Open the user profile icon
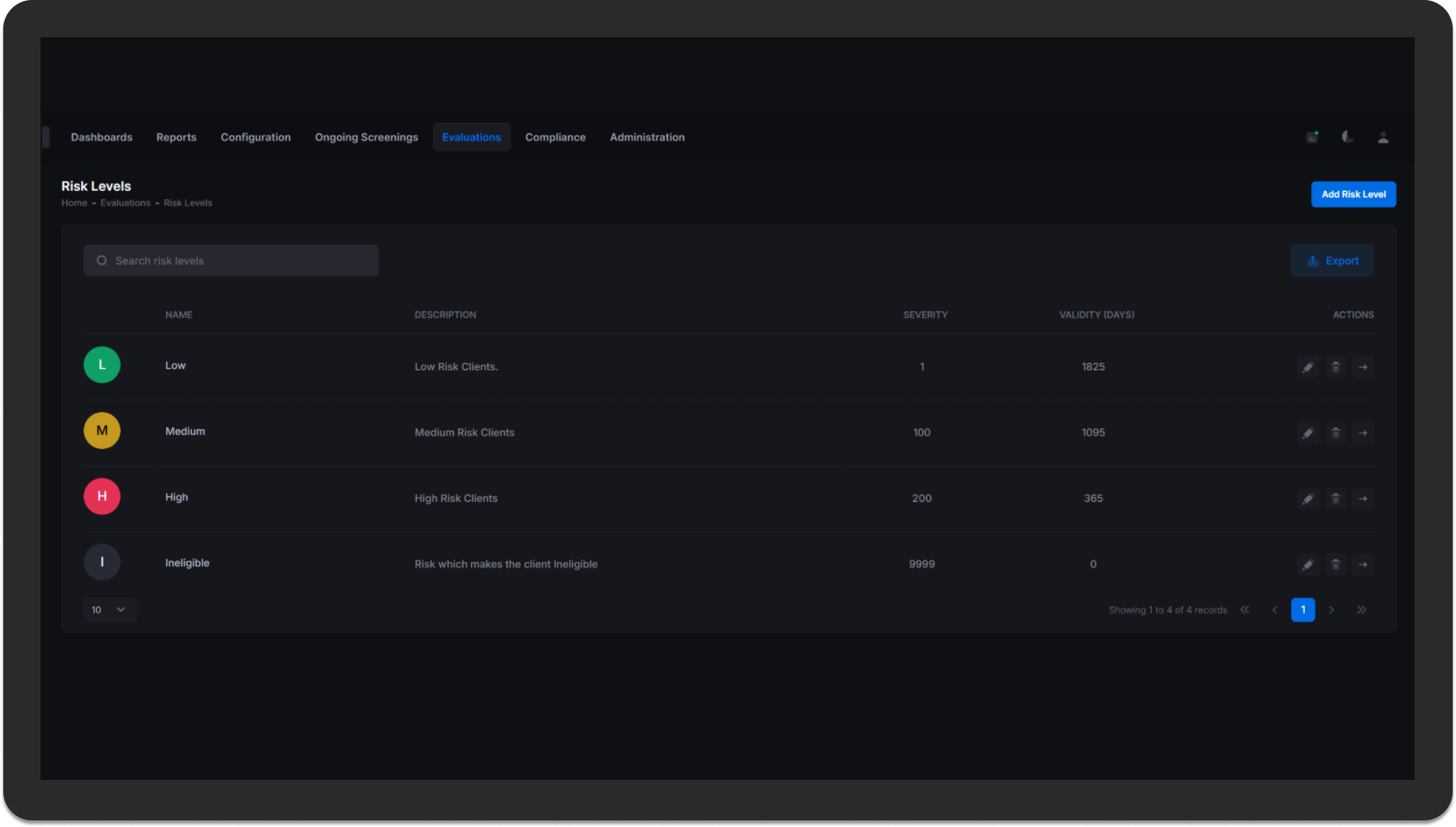This screenshot has width=1456, height=827. pos(1382,137)
